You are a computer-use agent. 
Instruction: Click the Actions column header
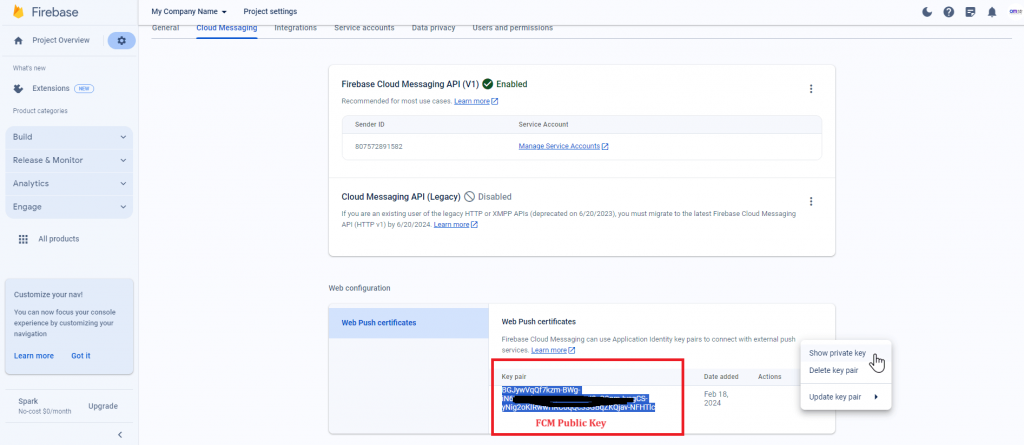coord(769,377)
